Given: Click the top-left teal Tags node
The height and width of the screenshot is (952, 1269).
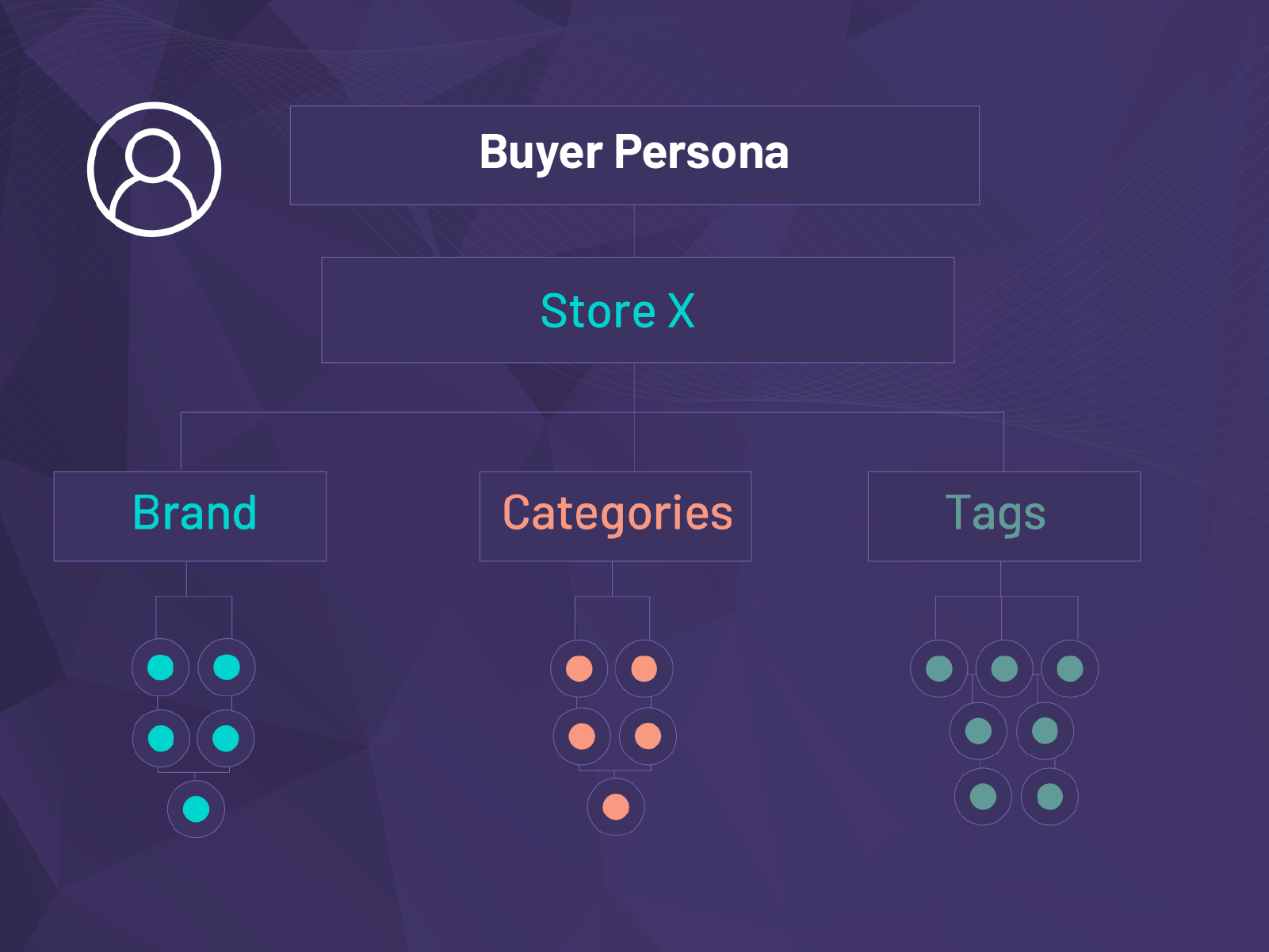Looking at the screenshot, I should 939,668.
